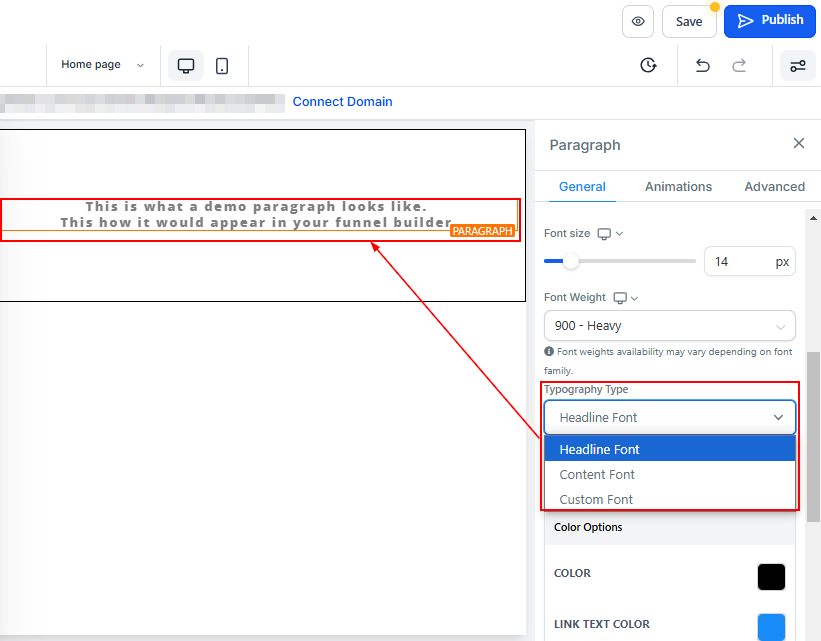Click the eye preview icon
The height and width of the screenshot is (641, 821).
(638, 21)
